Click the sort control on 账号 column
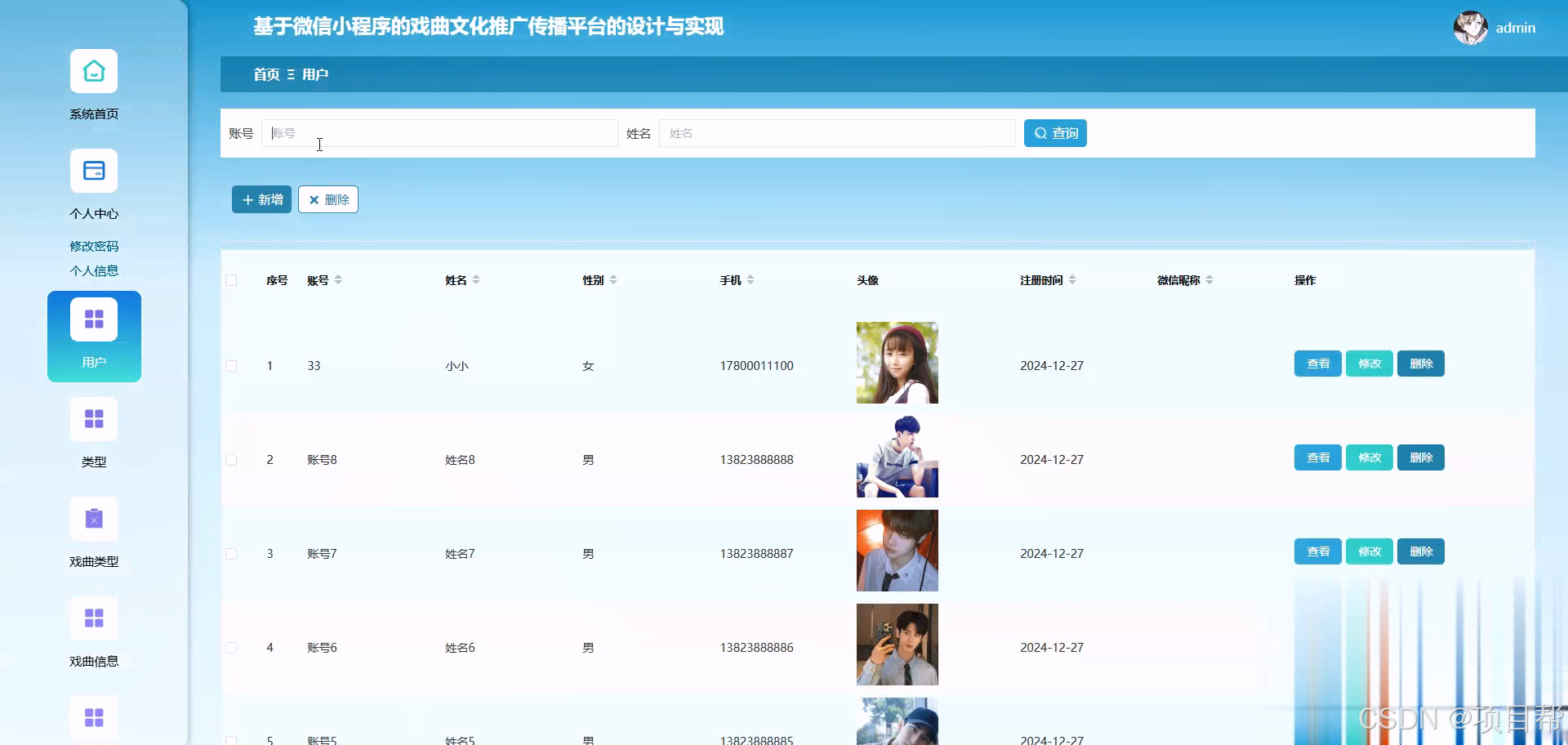The image size is (1568, 745). [x=337, y=279]
